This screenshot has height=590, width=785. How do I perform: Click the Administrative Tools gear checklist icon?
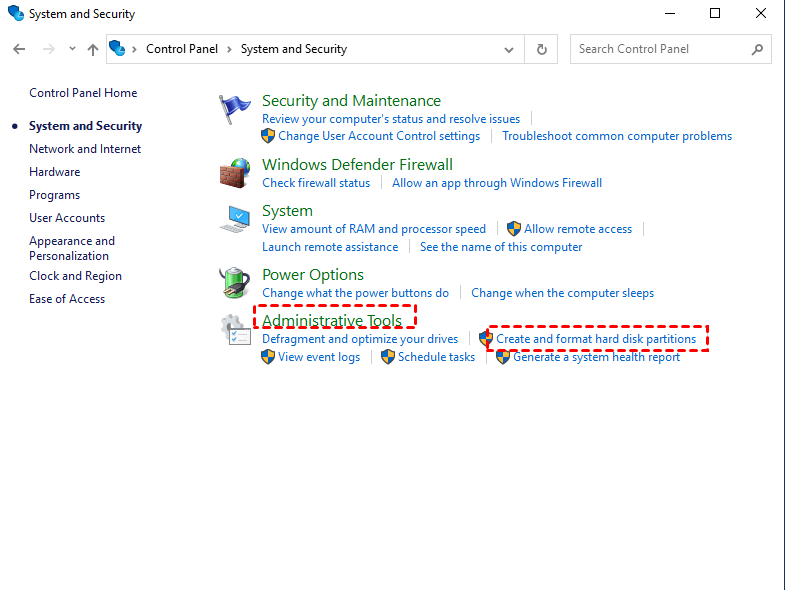pyautogui.click(x=236, y=330)
